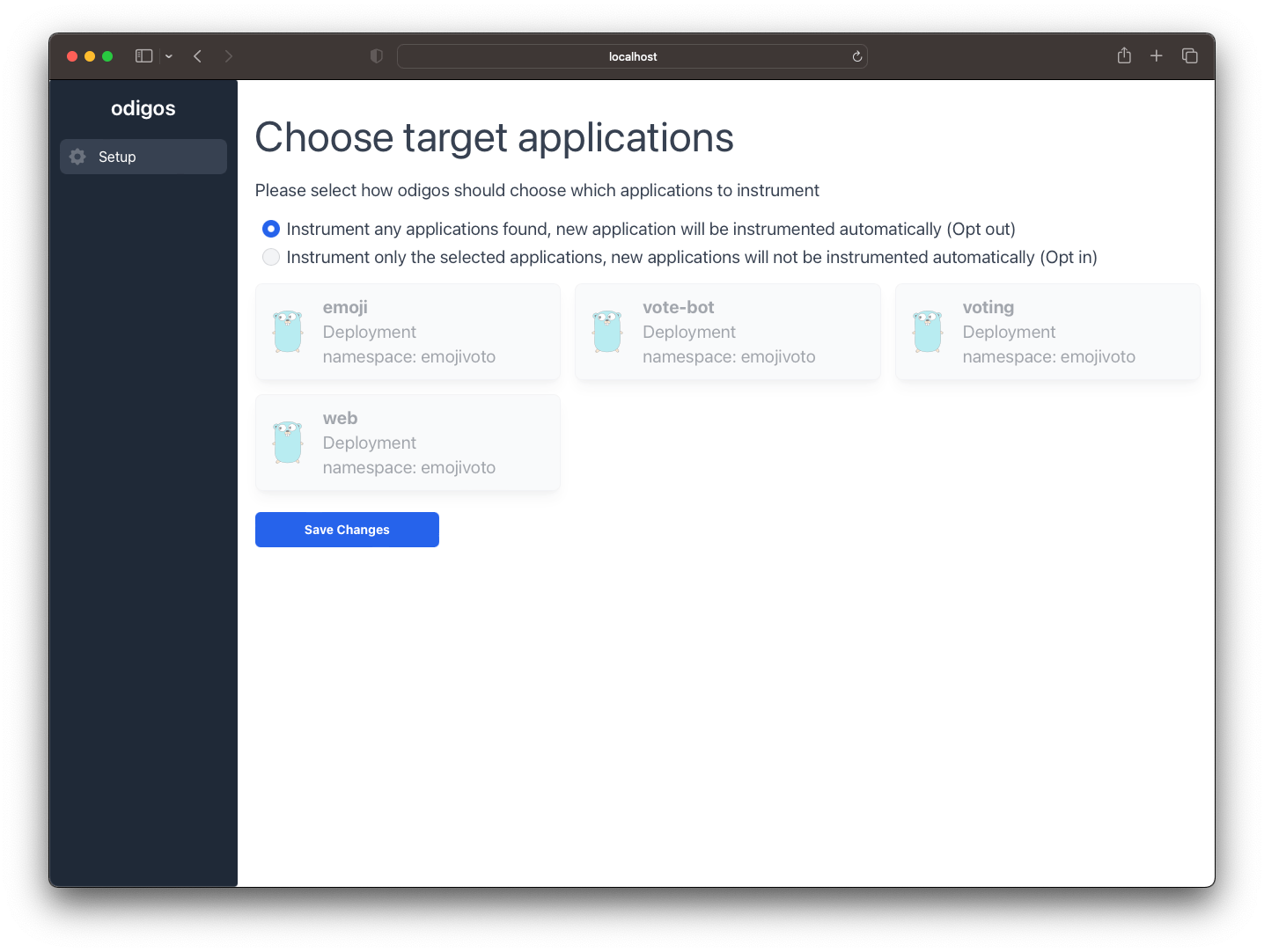Screen dimensions: 1264x952
Task: Select the Opt in instrument radio button
Action: [271, 257]
